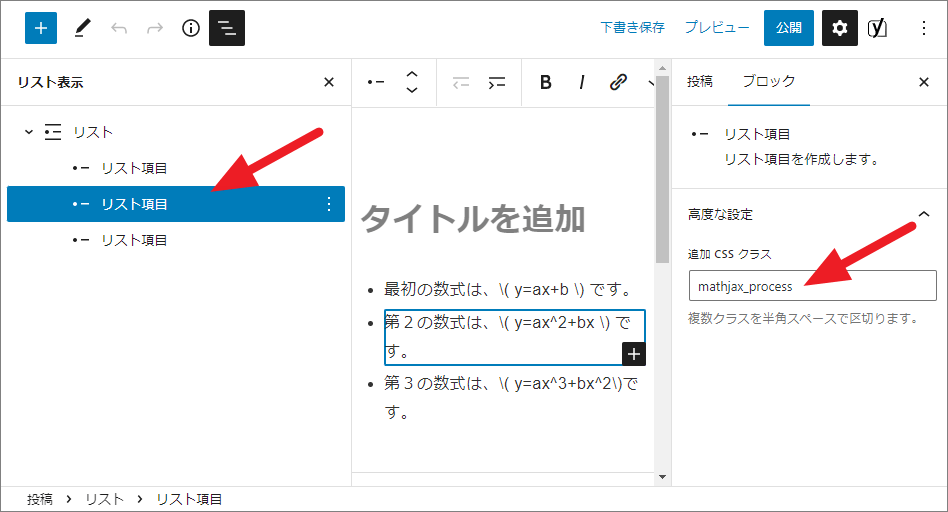Viewport: 948px width, 512px height.
Task: Toggle the List View button
Action: pyautogui.click(x=227, y=28)
